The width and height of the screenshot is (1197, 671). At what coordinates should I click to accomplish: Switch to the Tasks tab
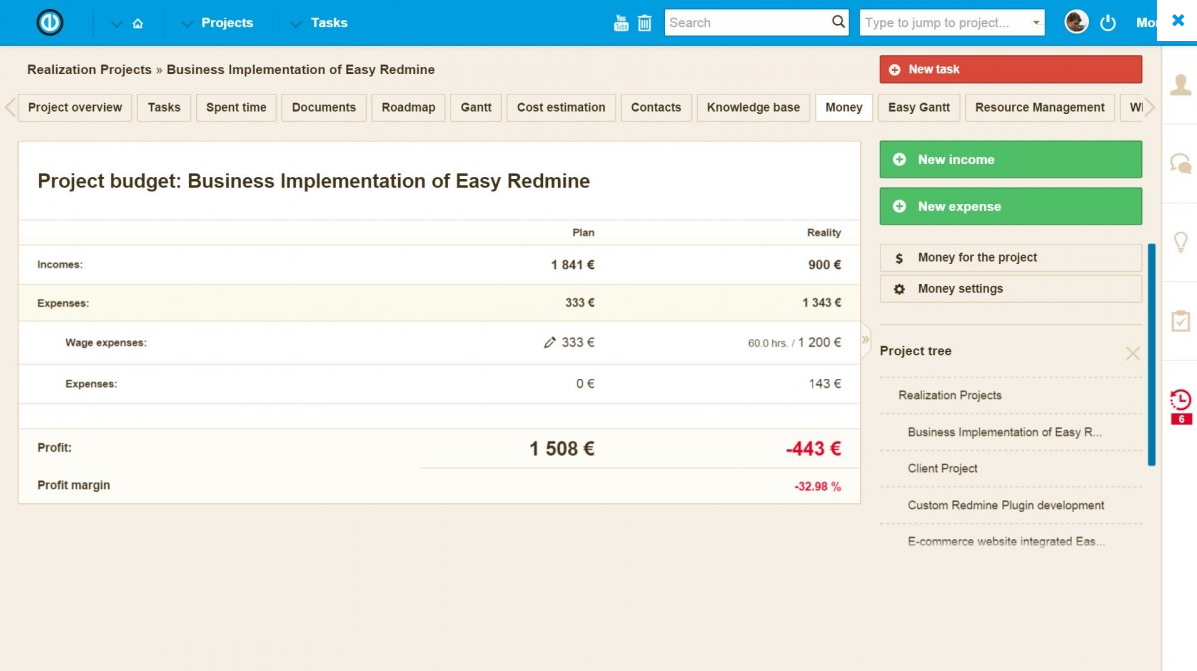[x=164, y=108]
